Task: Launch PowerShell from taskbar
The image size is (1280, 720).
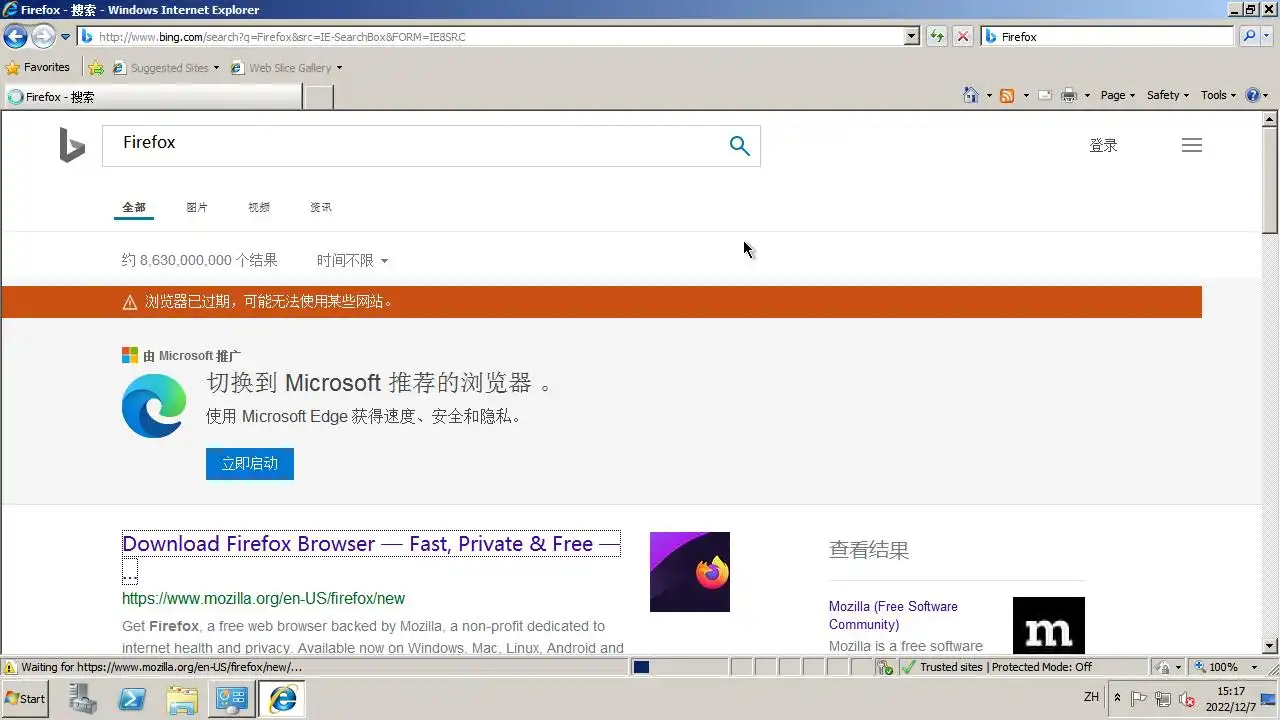Action: point(132,699)
